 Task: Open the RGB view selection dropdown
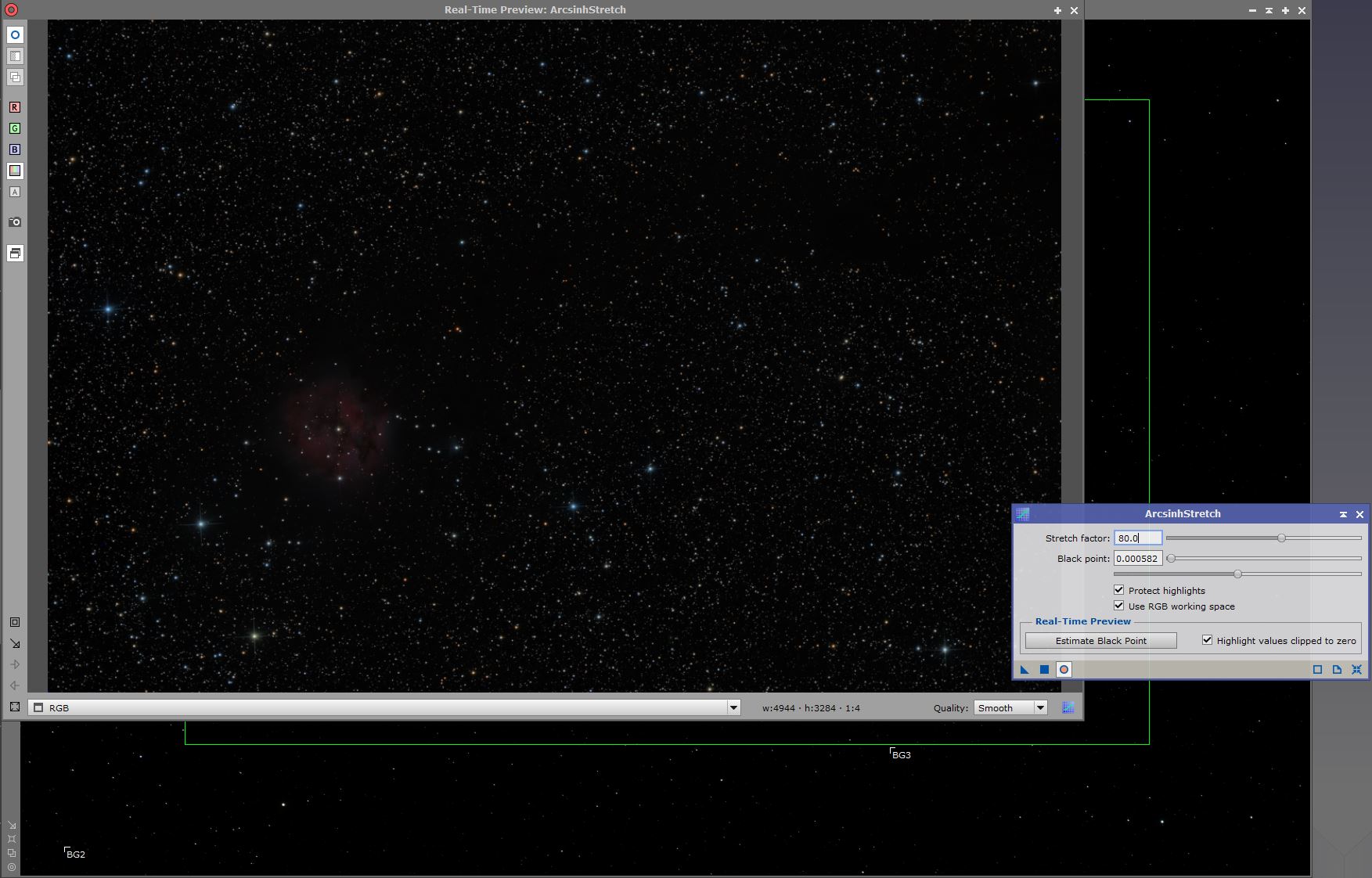(733, 708)
